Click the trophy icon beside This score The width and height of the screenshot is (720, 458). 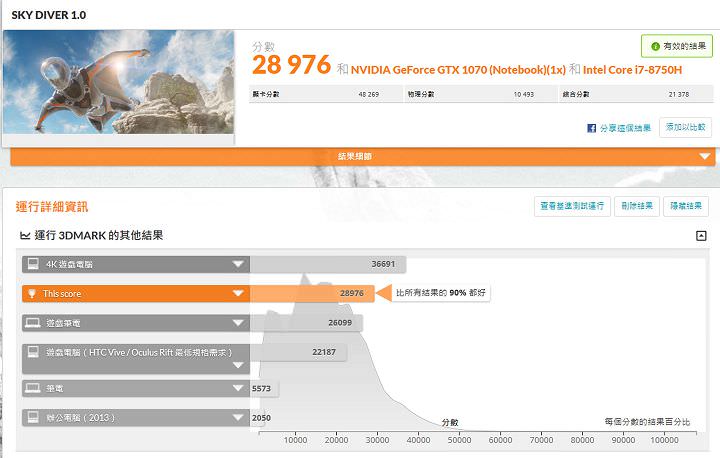pyautogui.click(x=32, y=293)
